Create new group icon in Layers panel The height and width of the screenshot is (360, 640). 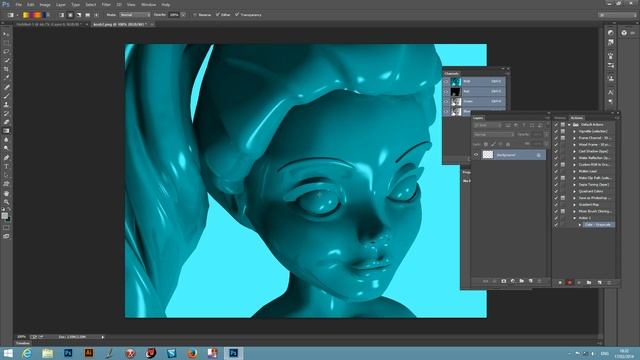(x=522, y=281)
